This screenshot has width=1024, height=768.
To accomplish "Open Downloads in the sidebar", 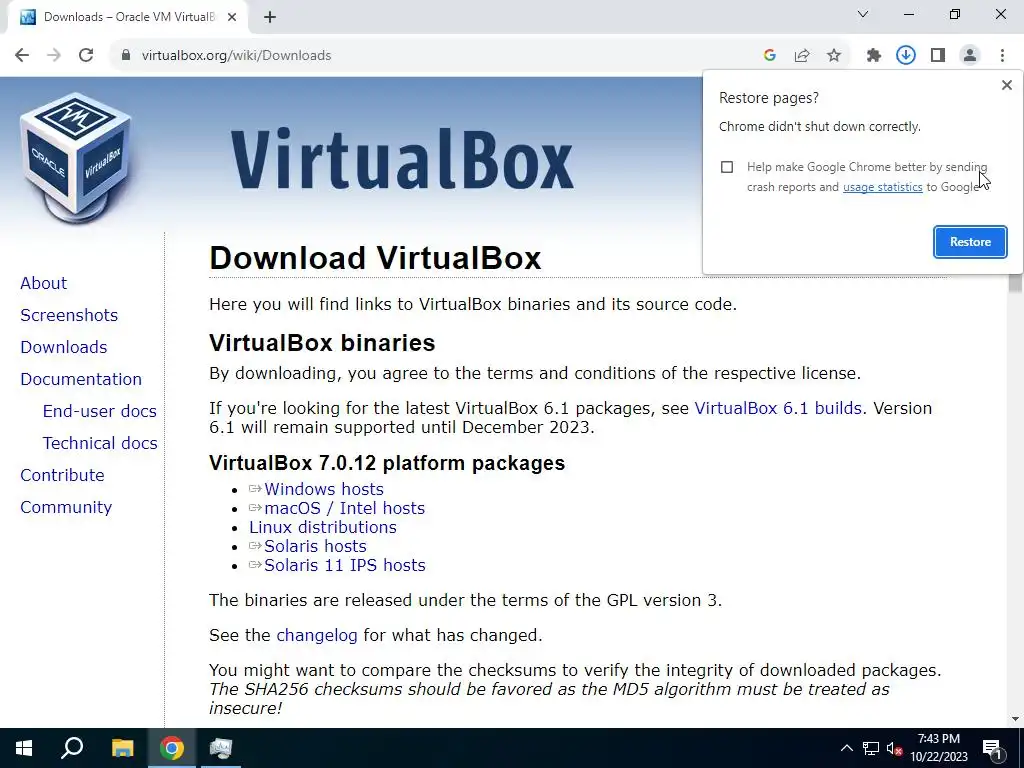I will [x=63, y=347].
